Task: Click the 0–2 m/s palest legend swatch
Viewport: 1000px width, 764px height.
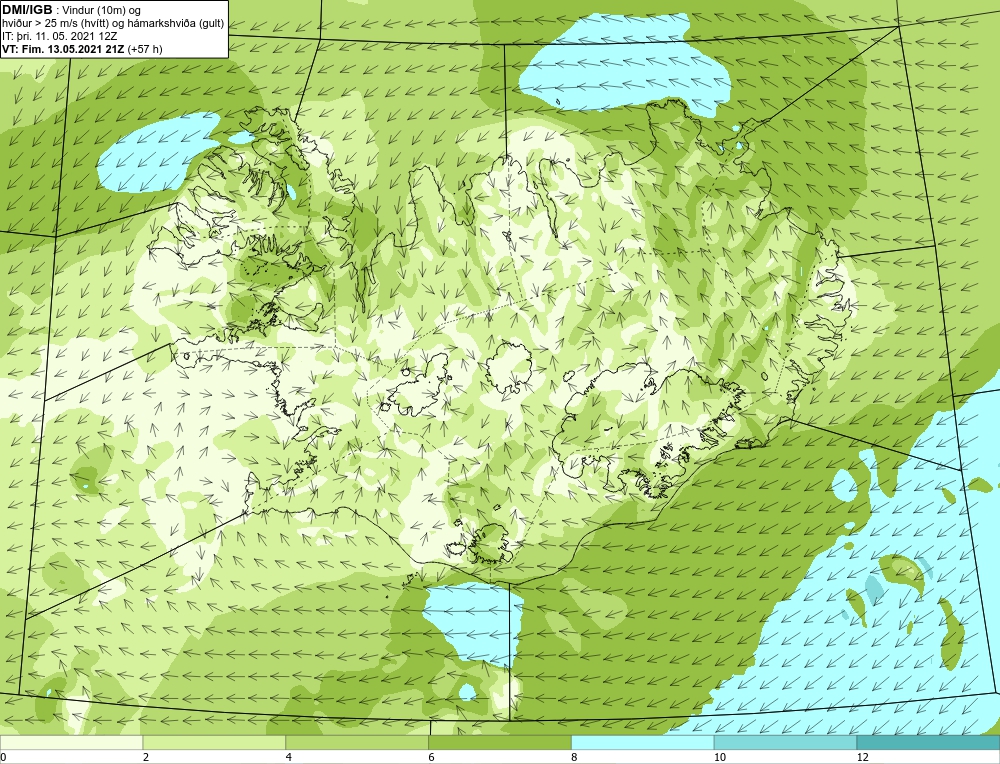Action: pyautogui.click(x=71, y=743)
